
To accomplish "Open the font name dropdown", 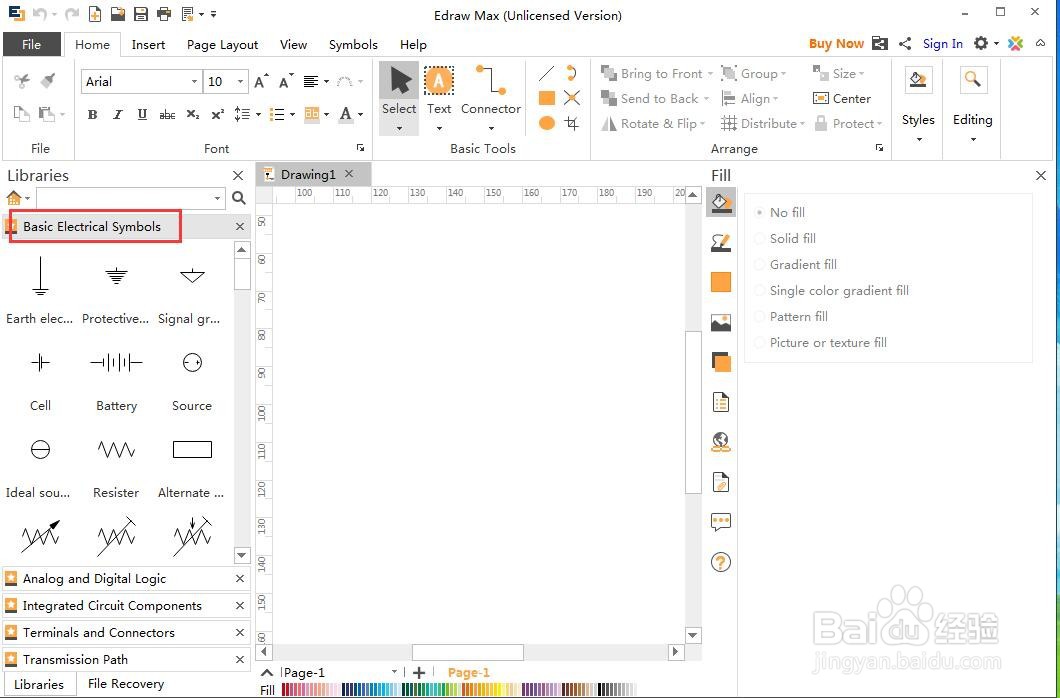I will tap(194, 82).
